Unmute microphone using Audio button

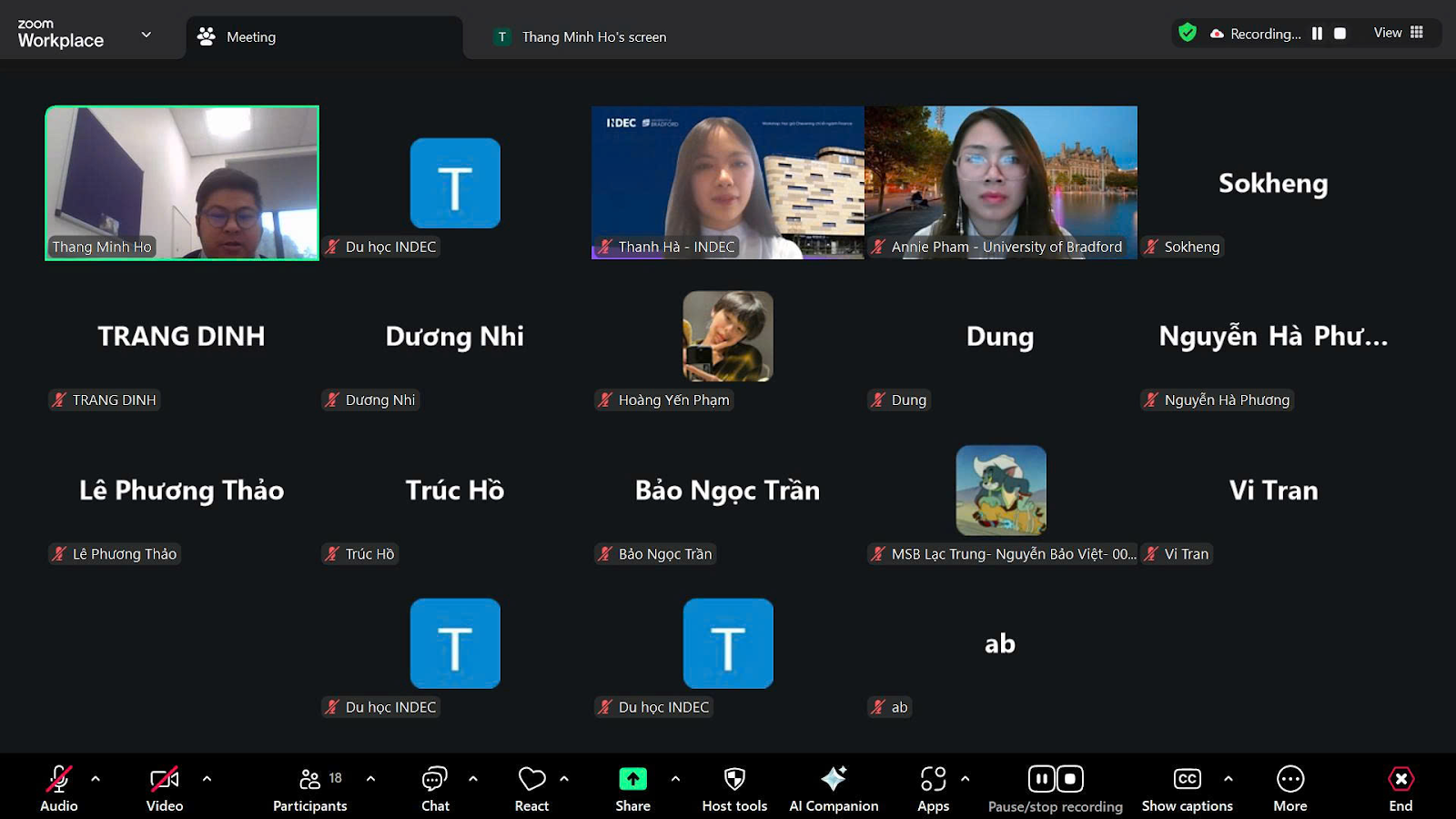(x=59, y=789)
